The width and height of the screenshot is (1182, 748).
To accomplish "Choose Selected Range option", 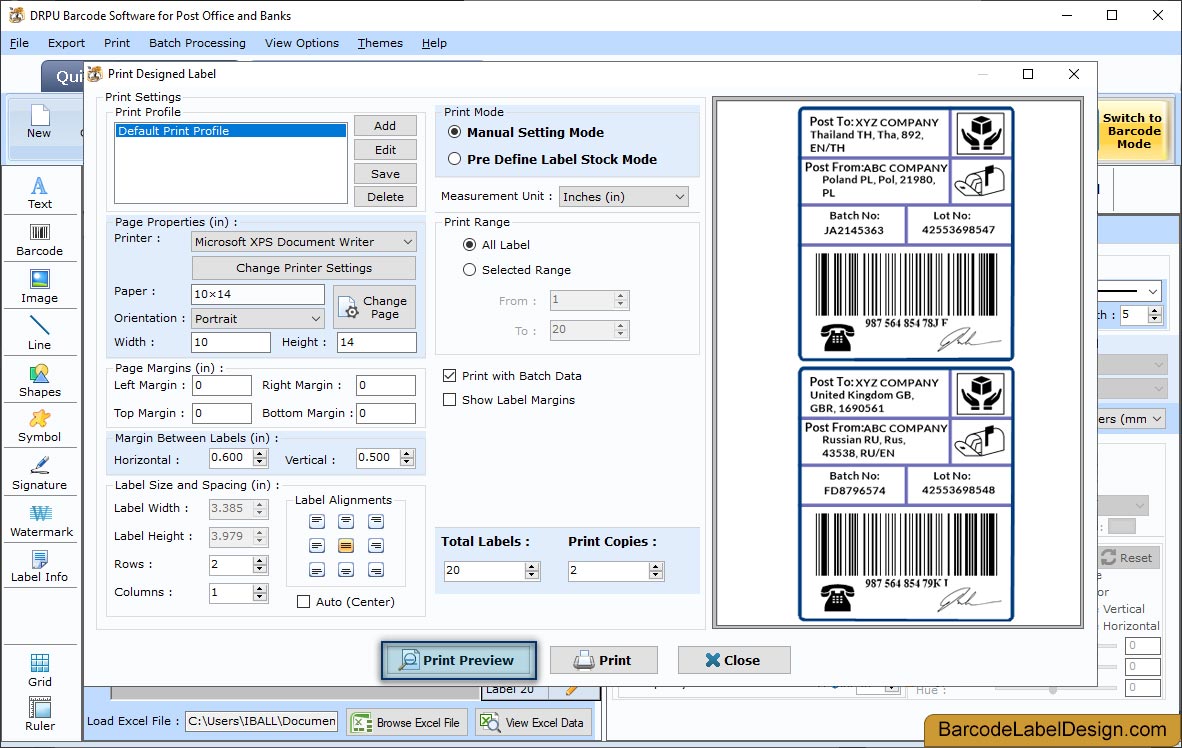I will [470, 269].
